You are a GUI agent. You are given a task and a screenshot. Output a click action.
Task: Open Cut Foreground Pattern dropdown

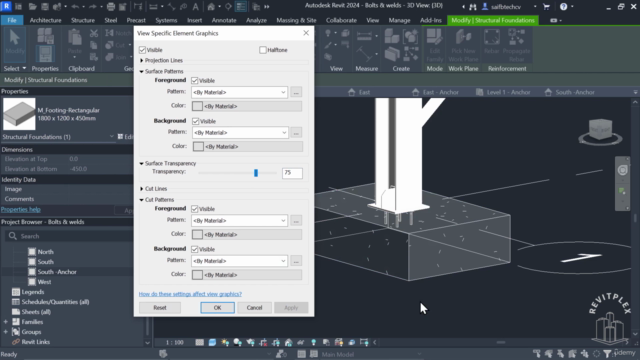coord(239,220)
